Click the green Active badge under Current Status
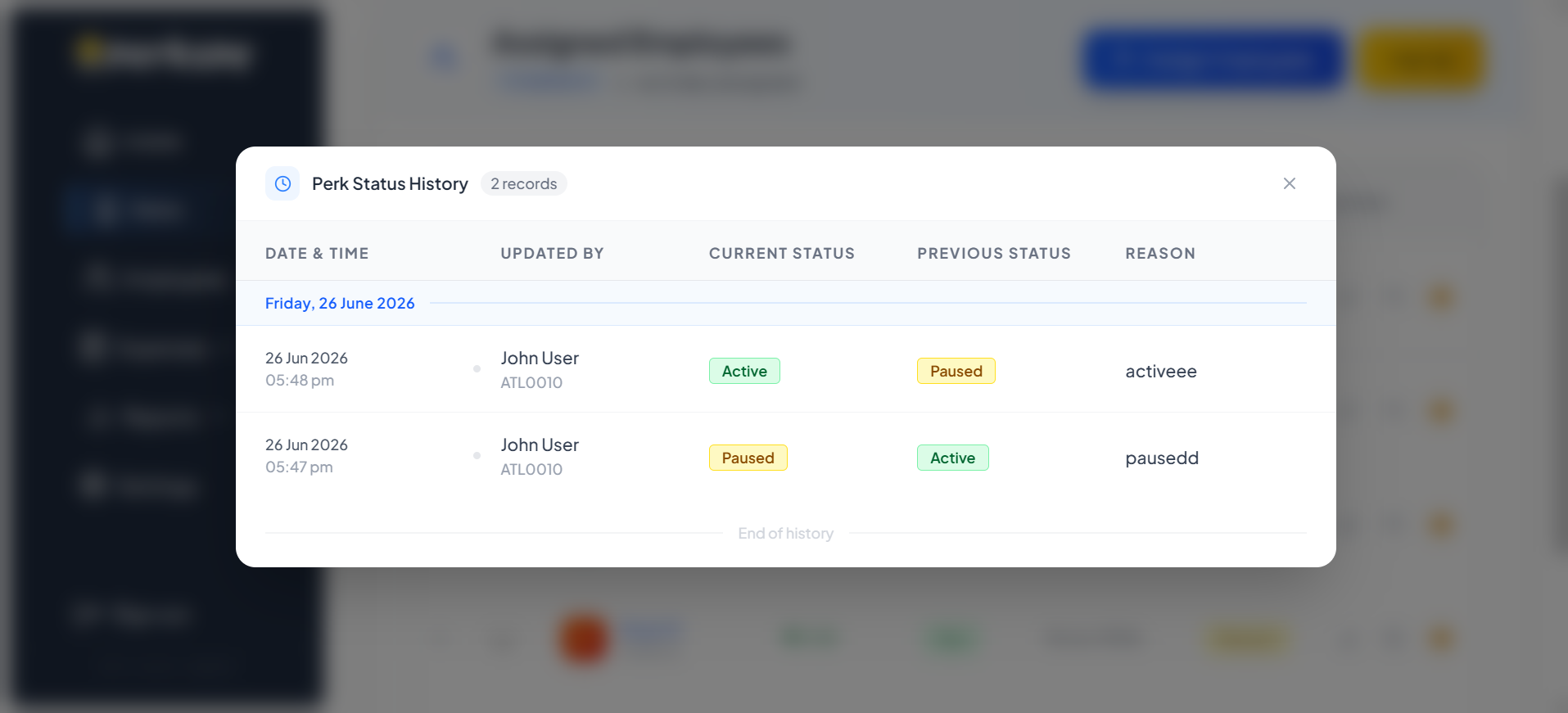The height and width of the screenshot is (713, 1568). point(744,371)
